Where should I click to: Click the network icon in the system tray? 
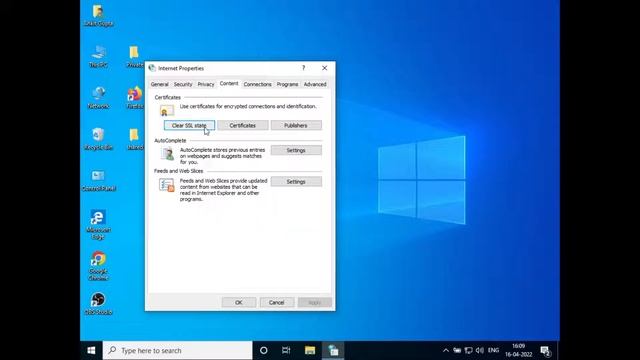click(469, 350)
